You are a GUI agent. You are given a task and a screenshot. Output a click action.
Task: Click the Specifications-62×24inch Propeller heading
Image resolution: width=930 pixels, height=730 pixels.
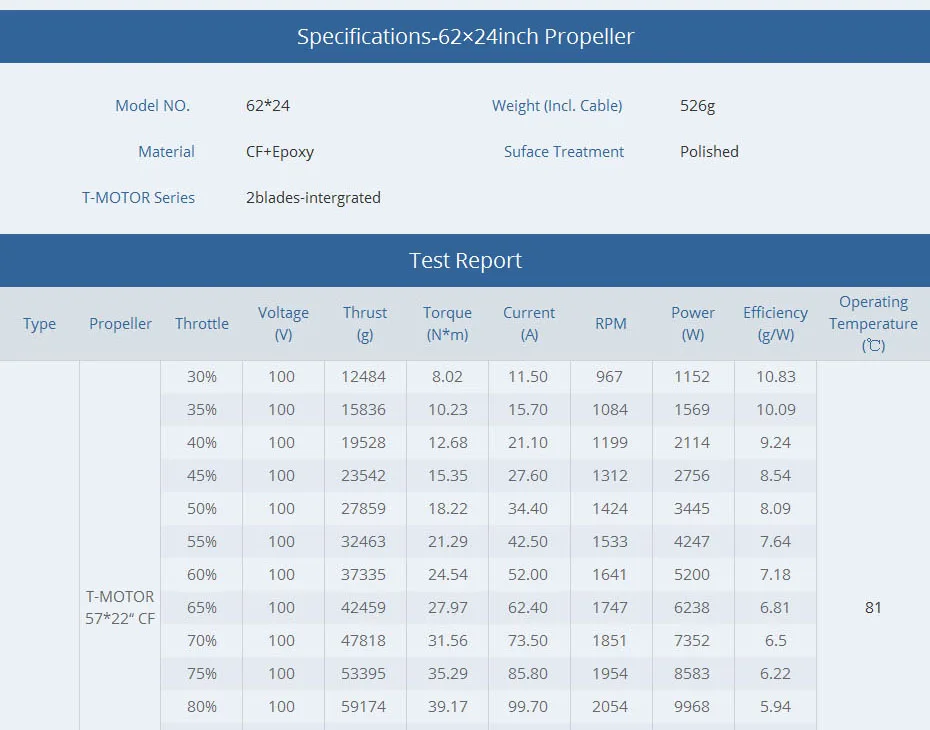[x=465, y=37]
